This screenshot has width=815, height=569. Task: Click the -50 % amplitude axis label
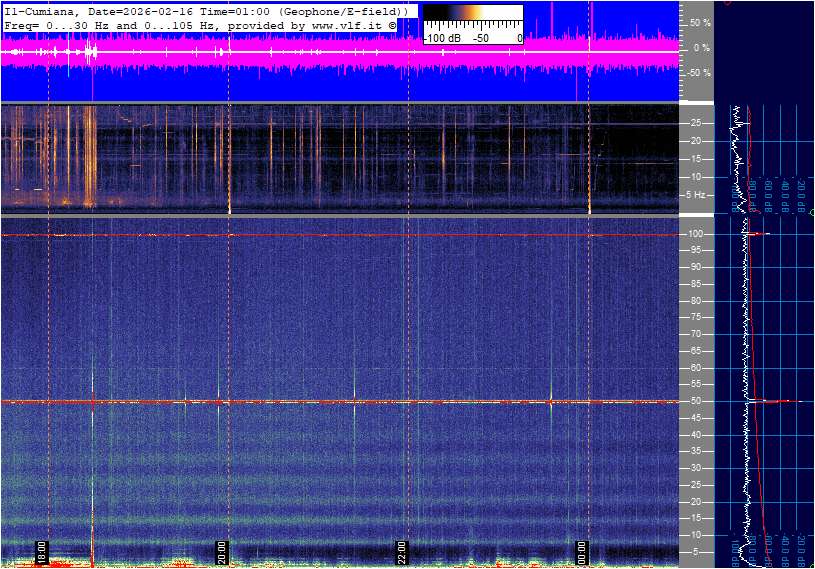click(700, 73)
